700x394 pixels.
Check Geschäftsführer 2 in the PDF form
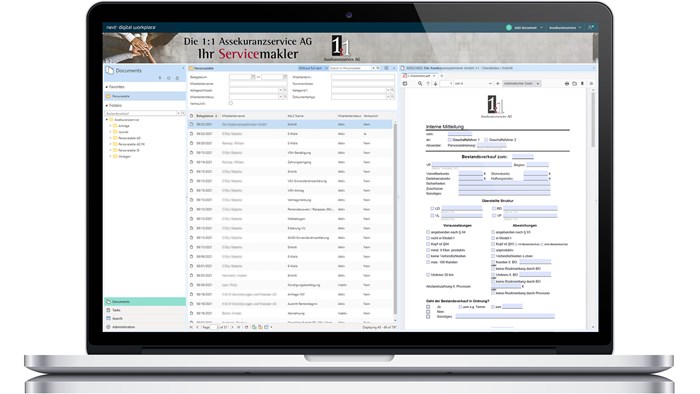click(x=486, y=140)
